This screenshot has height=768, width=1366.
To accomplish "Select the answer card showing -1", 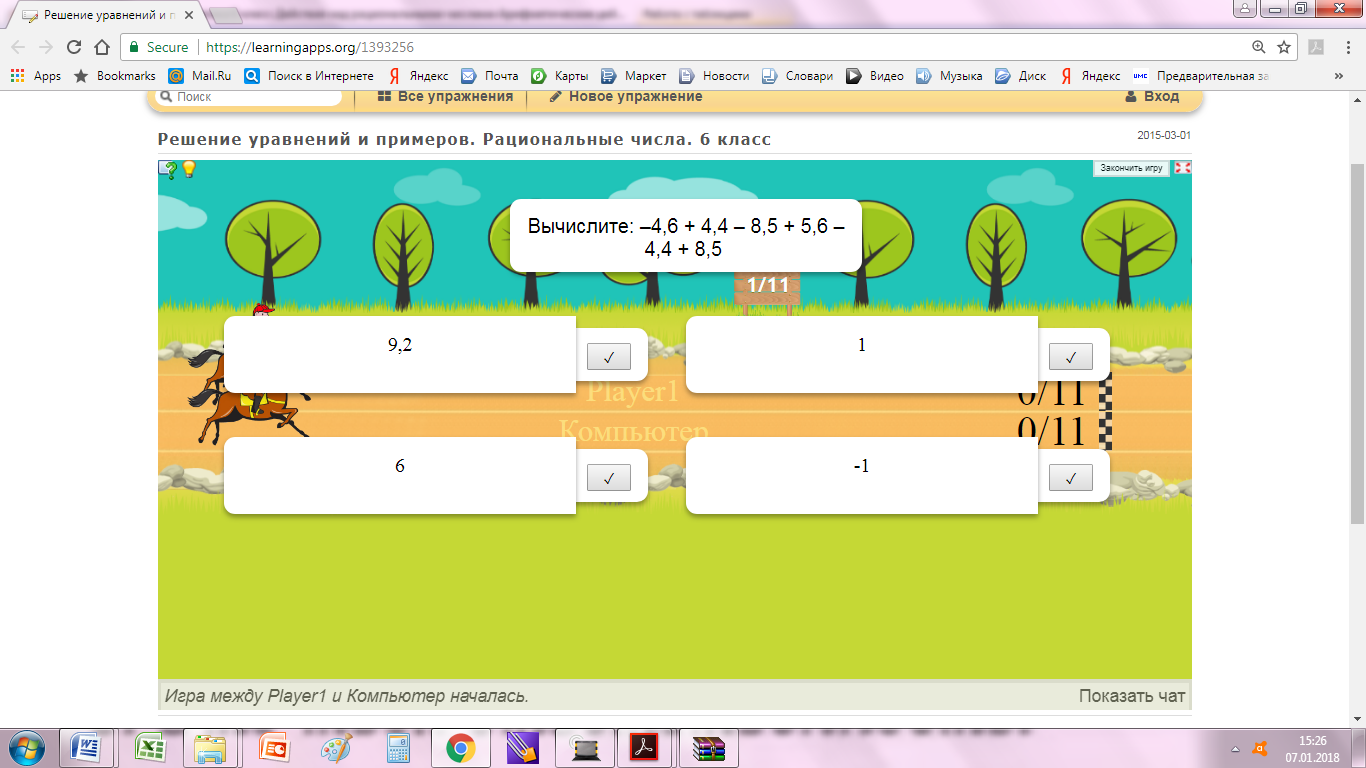I will [x=862, y=476].
